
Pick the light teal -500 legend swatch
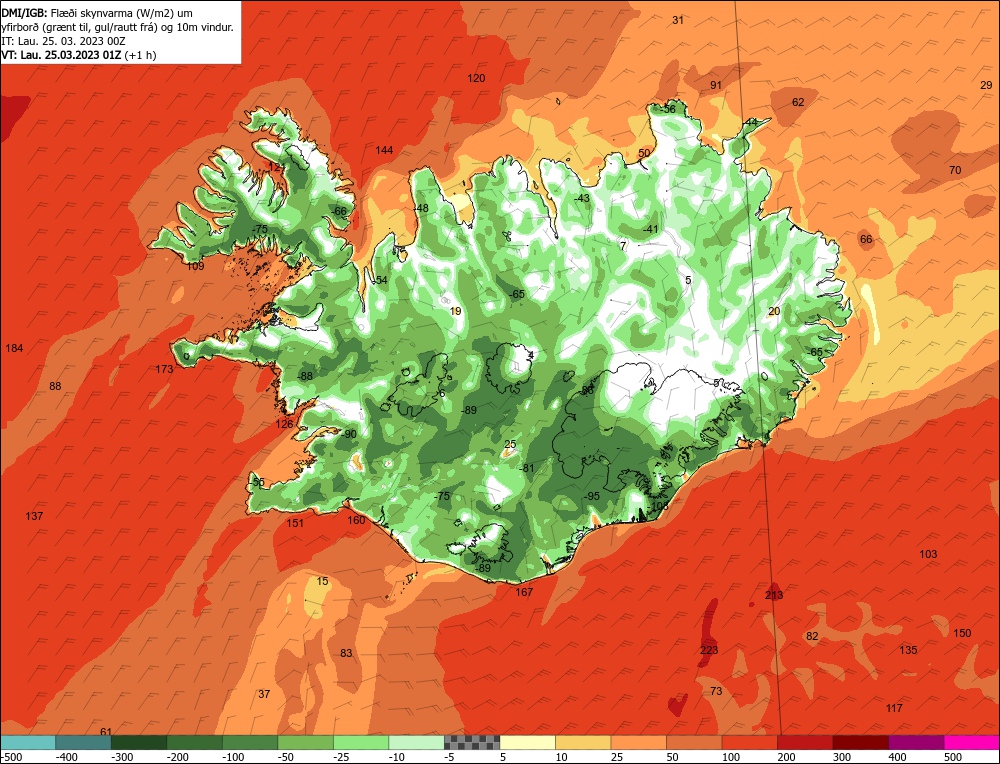tap(28, 742)
